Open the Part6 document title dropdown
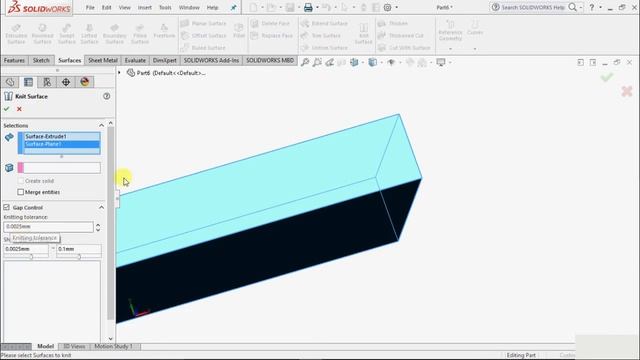 pos(444,7)
